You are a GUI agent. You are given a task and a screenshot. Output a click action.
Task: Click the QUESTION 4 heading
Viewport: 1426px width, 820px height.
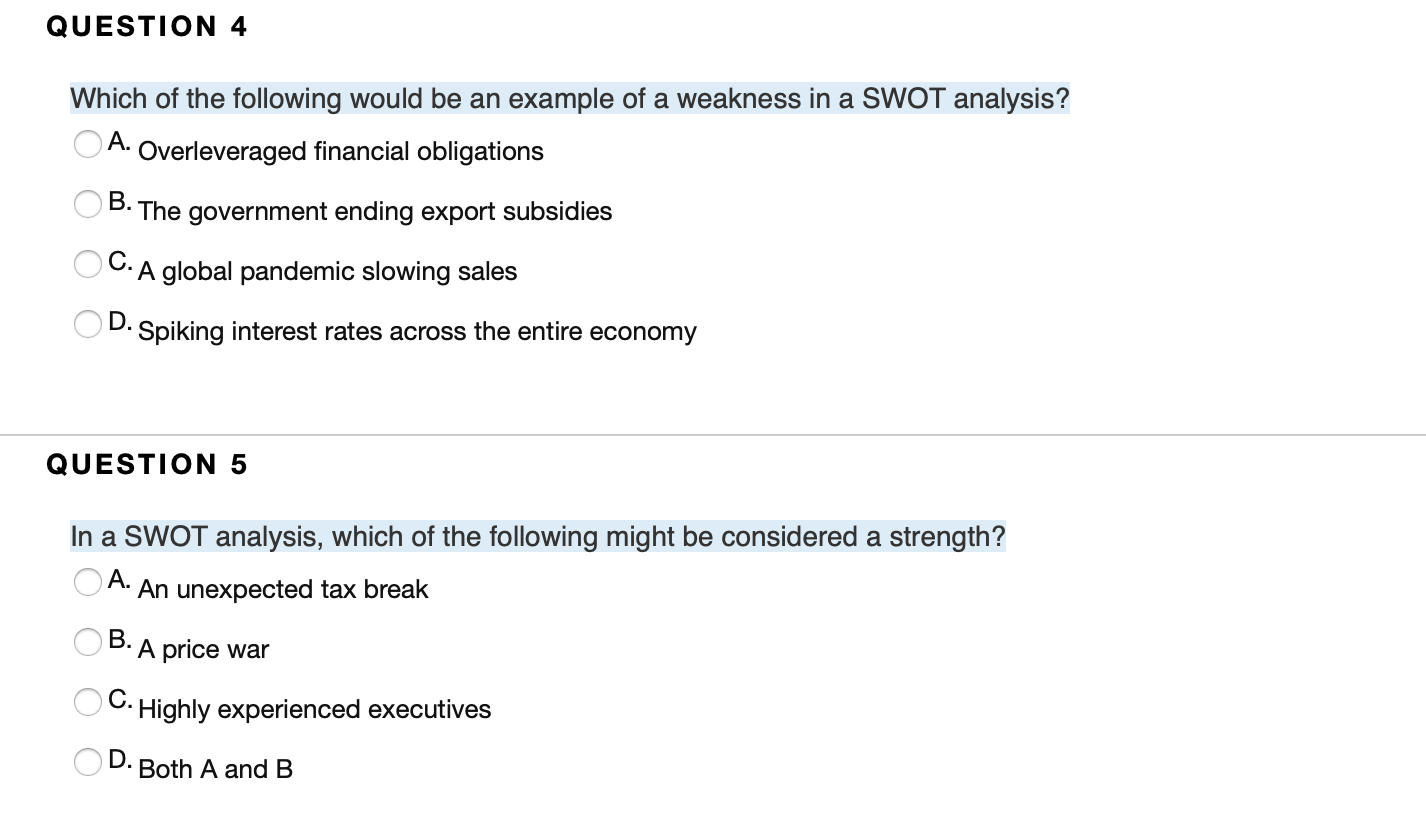147,26
